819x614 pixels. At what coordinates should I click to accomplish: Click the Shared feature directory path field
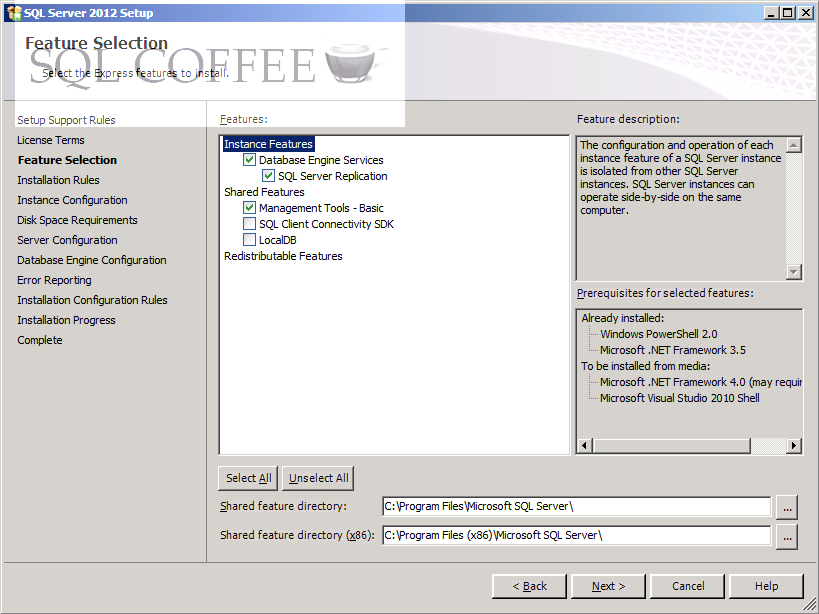point(577,506)
